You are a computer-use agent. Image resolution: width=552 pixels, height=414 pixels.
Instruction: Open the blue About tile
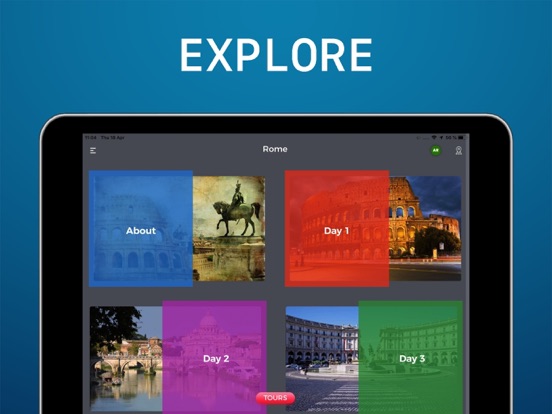tap(141, 228)
